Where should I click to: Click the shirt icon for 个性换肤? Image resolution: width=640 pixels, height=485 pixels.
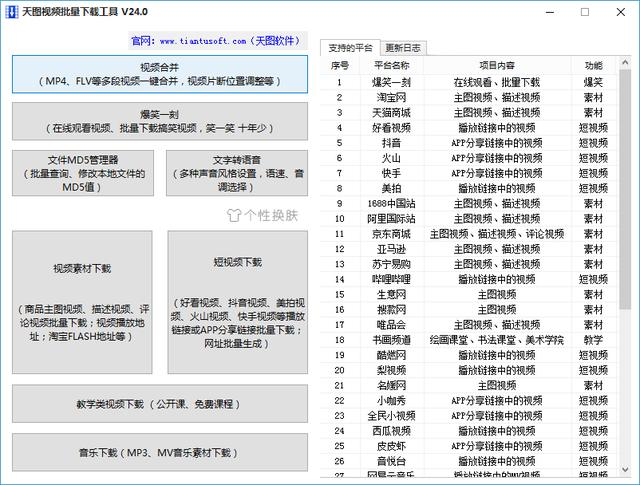[x=234, y=215]
